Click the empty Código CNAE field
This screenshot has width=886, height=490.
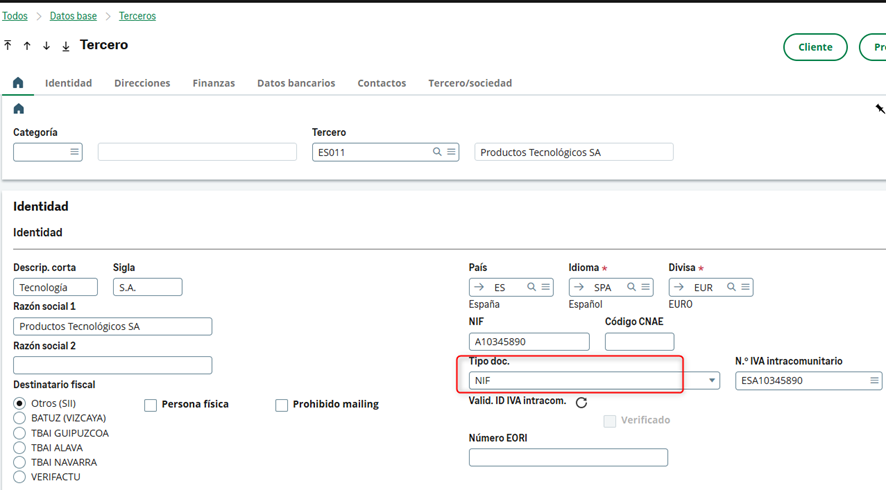[639, 341]
